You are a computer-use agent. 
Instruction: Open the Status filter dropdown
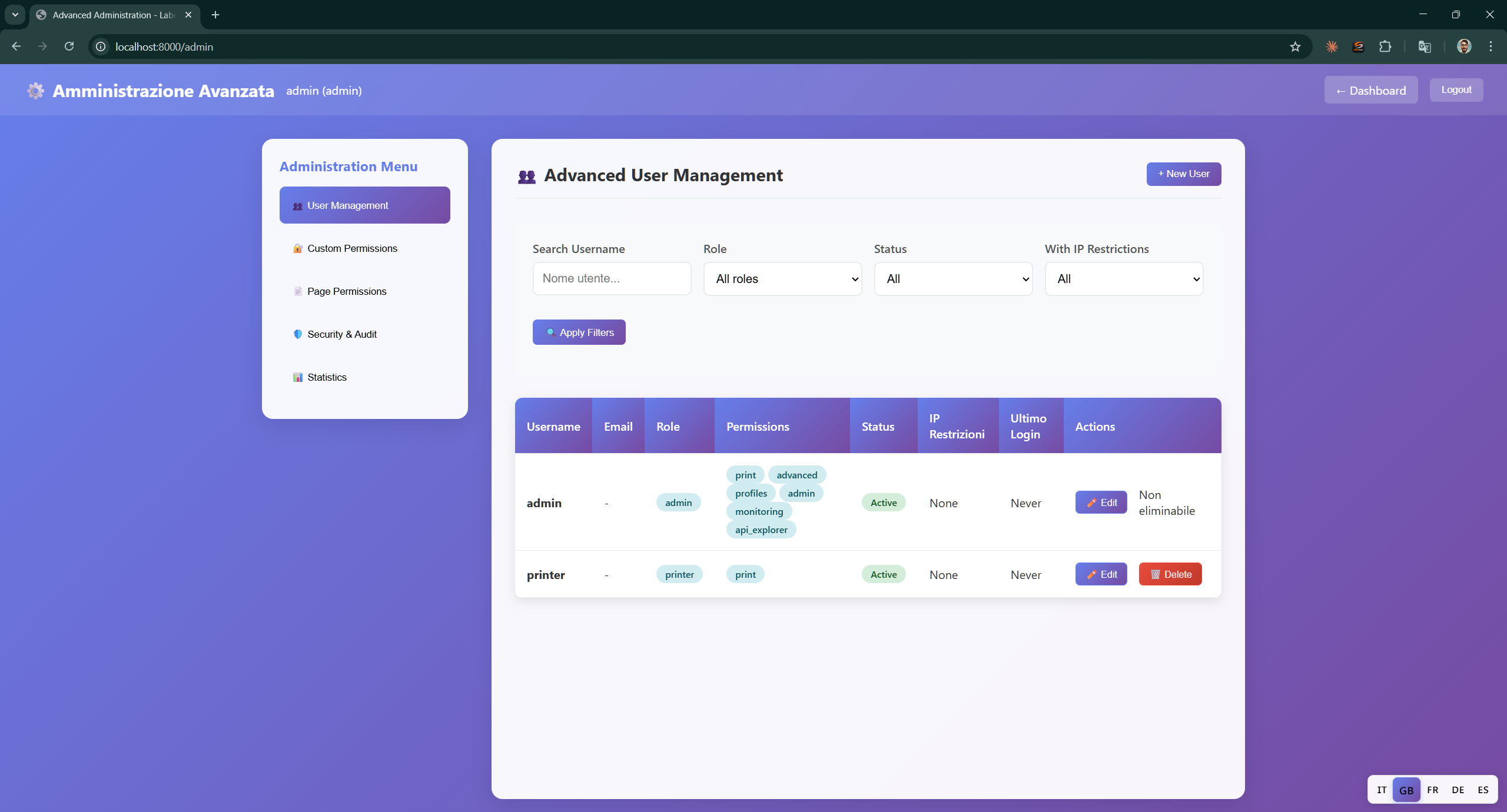point(953,279)
